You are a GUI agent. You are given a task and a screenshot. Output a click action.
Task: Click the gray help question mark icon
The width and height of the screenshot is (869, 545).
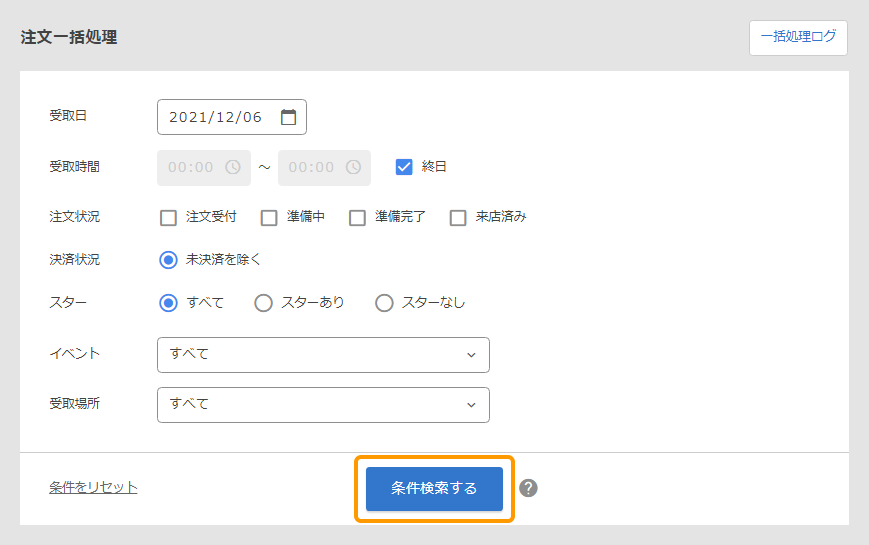(529, 488)
